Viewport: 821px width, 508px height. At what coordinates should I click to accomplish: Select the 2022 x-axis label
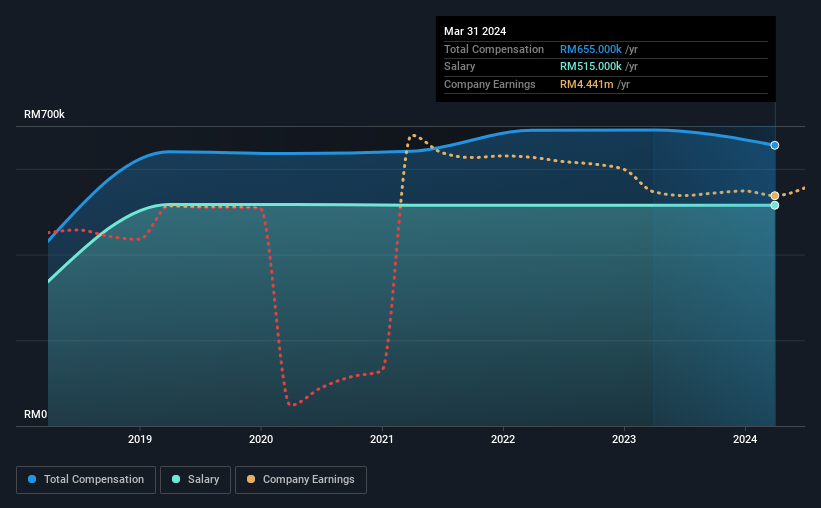(503, 439)
